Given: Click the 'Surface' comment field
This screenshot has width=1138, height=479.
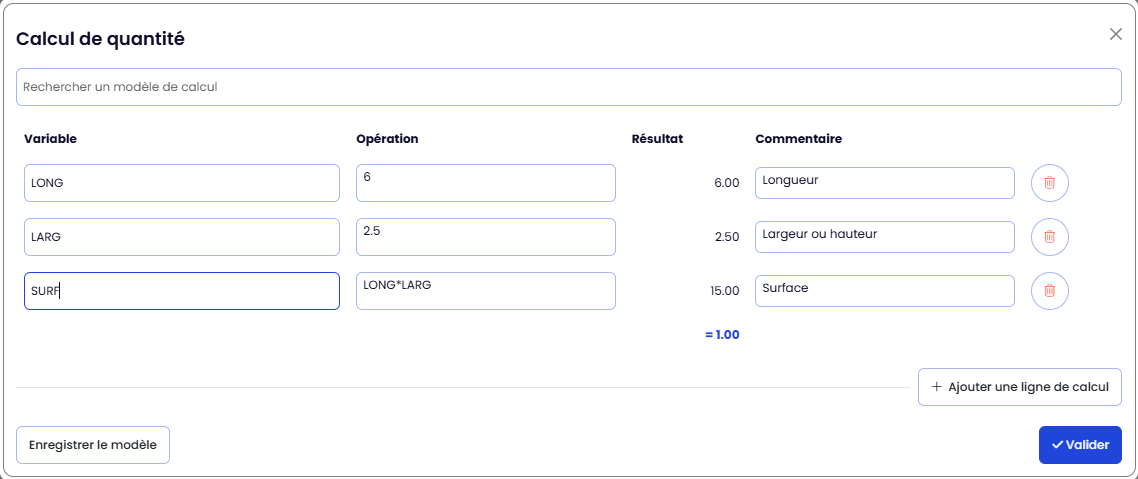Looking at the screenshot, I should click(x=884, y=291).
